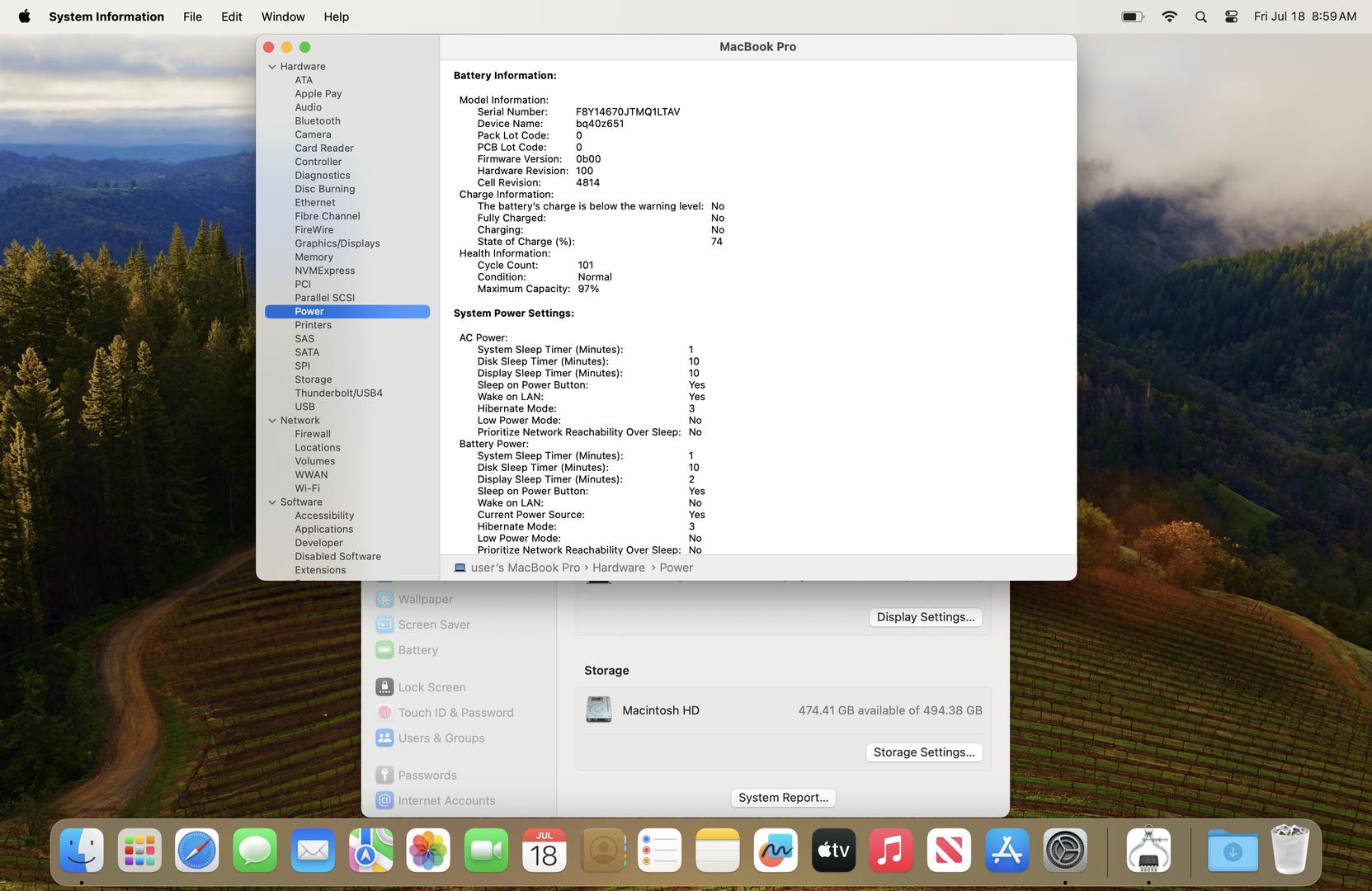This screenshot has height=891, width=1372.
Task: Open the Help menu
Action: [336, 16]
